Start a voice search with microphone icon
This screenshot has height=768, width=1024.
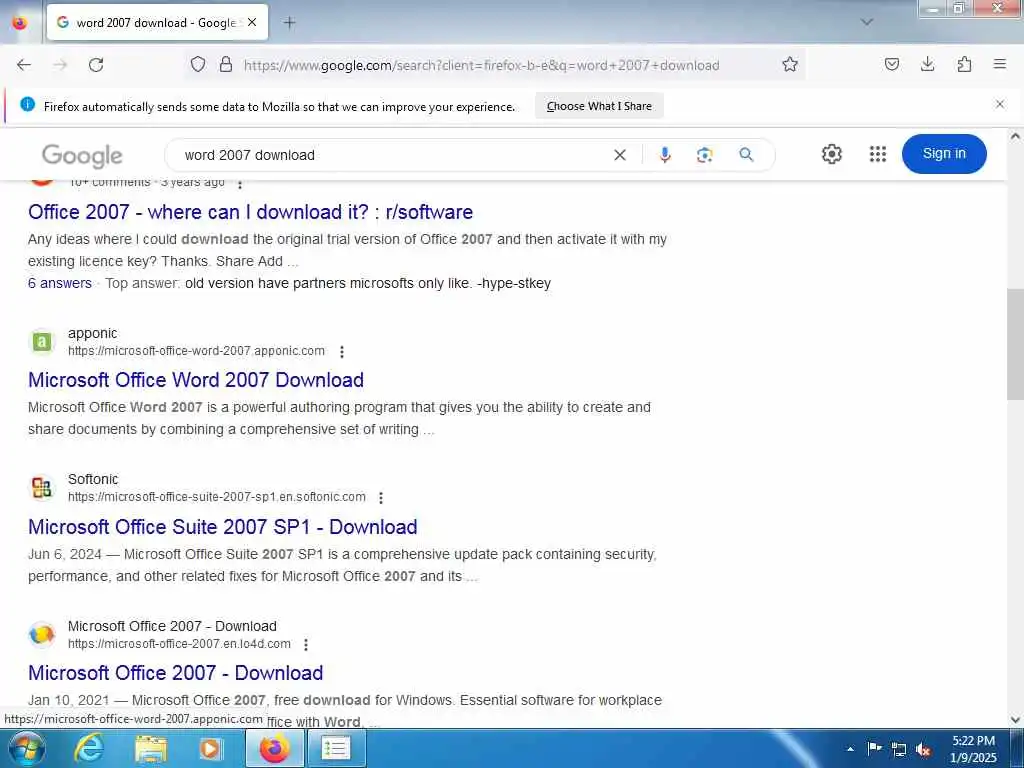pyautogui.click(x=665, y=155)
